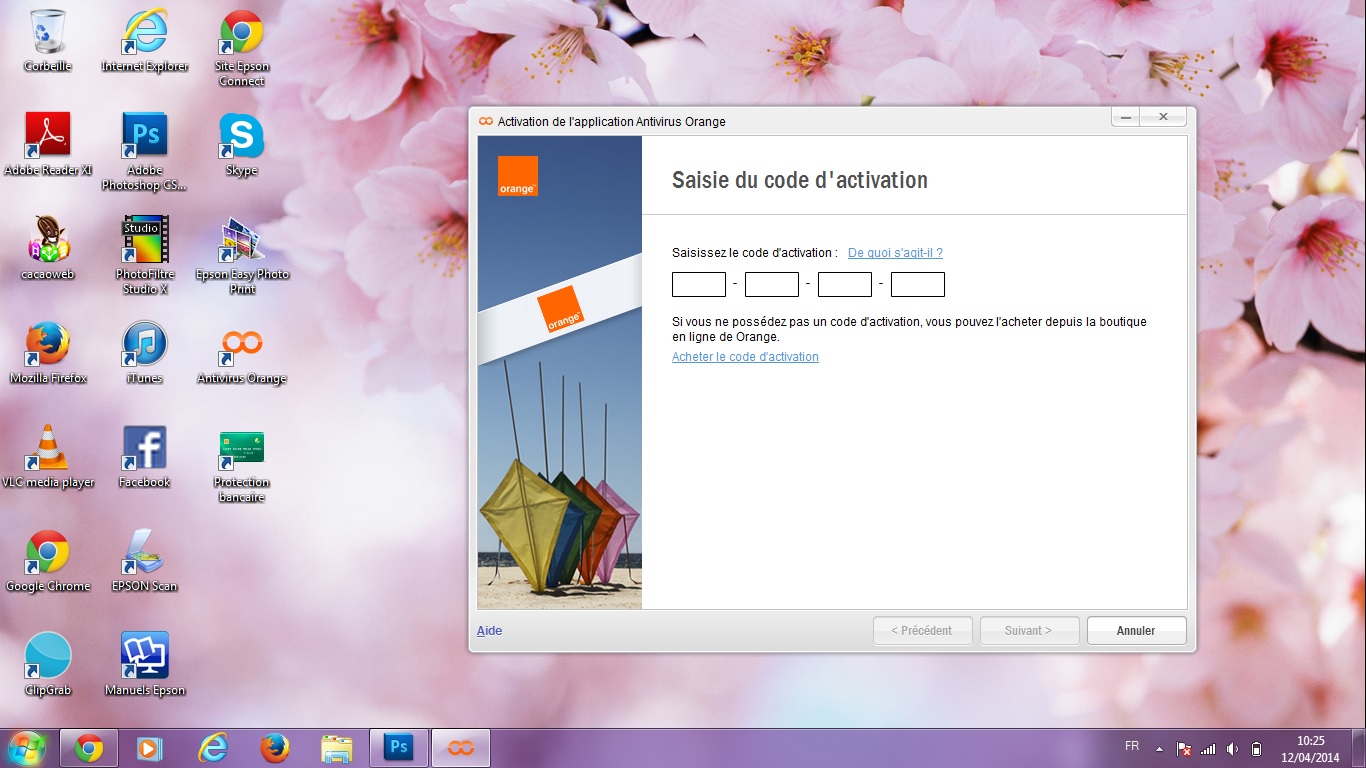Focus the fourth activation code box

[918, 285]
